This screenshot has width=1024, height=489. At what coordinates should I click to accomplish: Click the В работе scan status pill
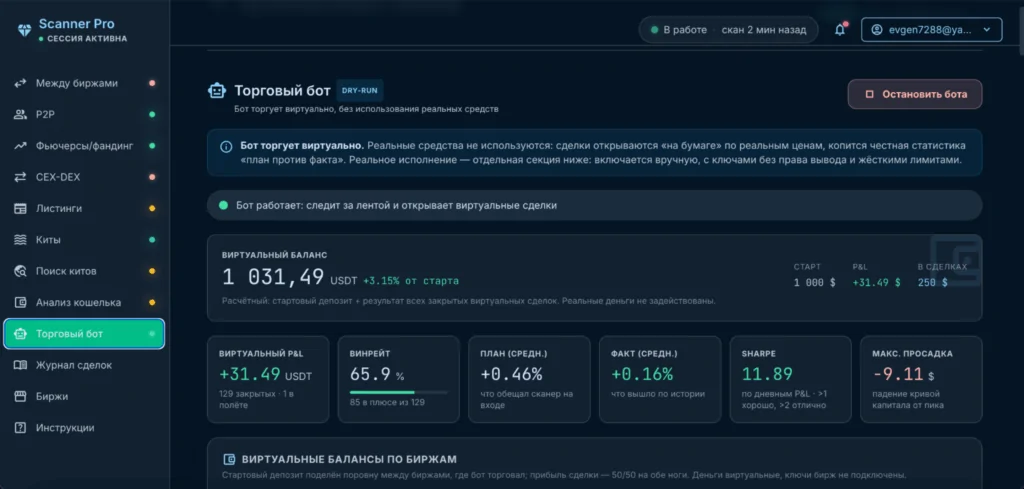point(728,29)
